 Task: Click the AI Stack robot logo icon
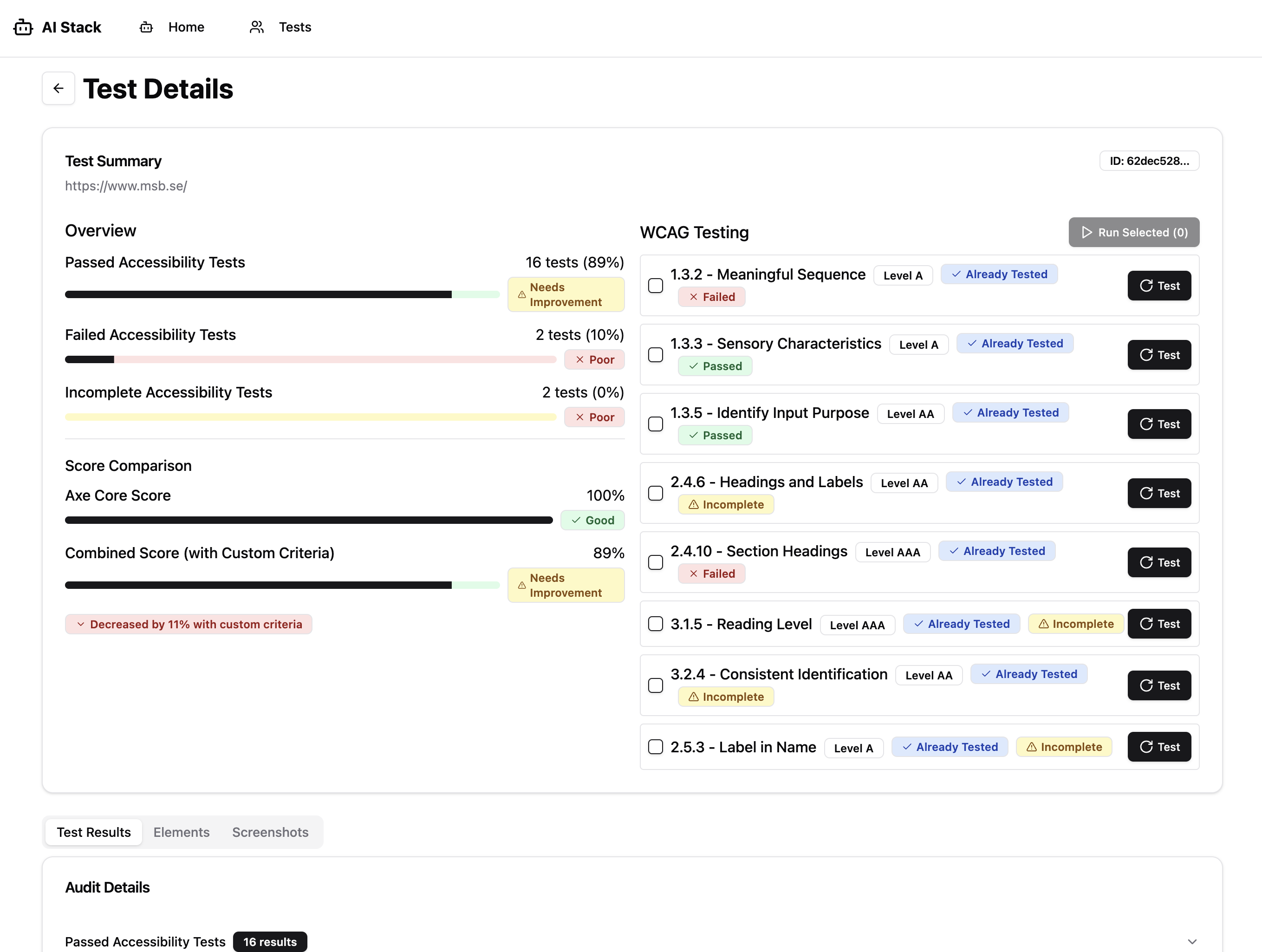tap(23, 27)
